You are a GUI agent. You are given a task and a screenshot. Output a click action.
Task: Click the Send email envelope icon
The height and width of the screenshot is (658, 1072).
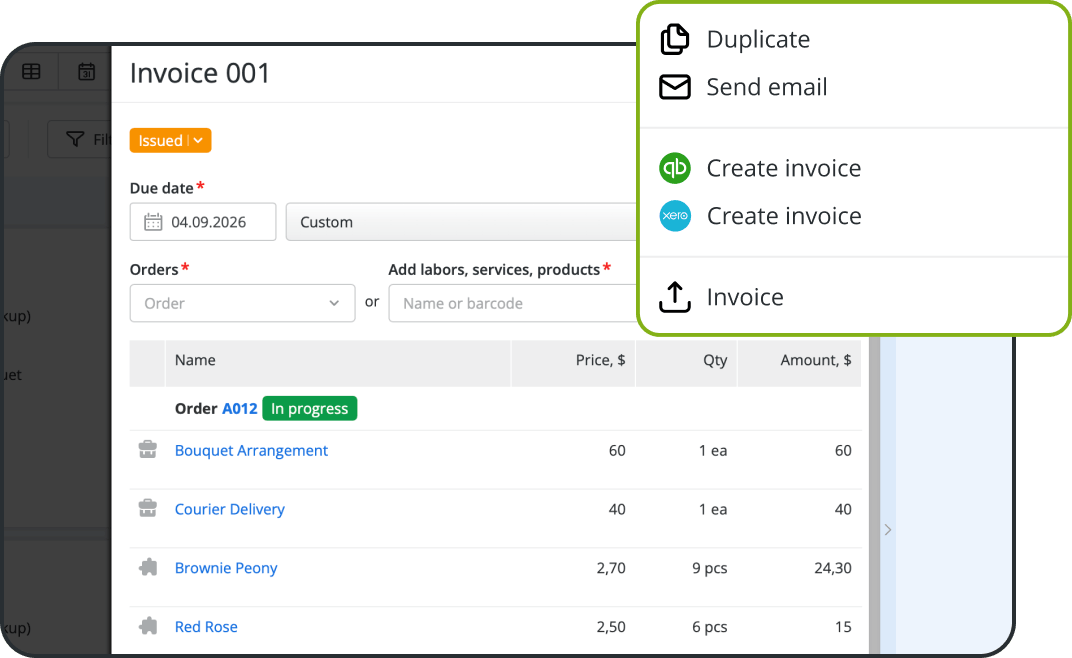click(x=675, y=87)
